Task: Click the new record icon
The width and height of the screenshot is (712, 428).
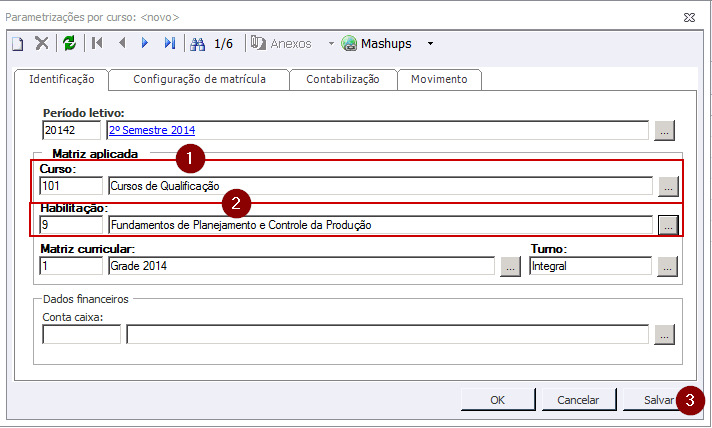Action: coord(17,43)
